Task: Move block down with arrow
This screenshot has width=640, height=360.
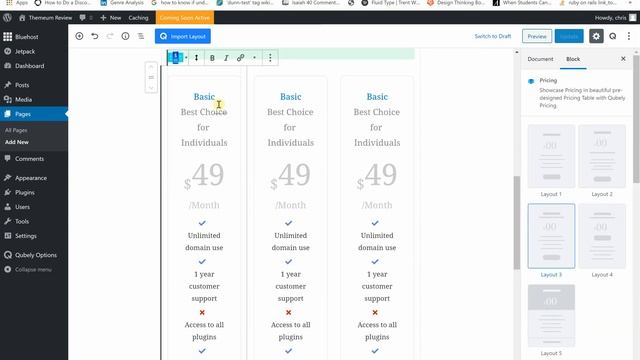Action: (x=151, y=88)
